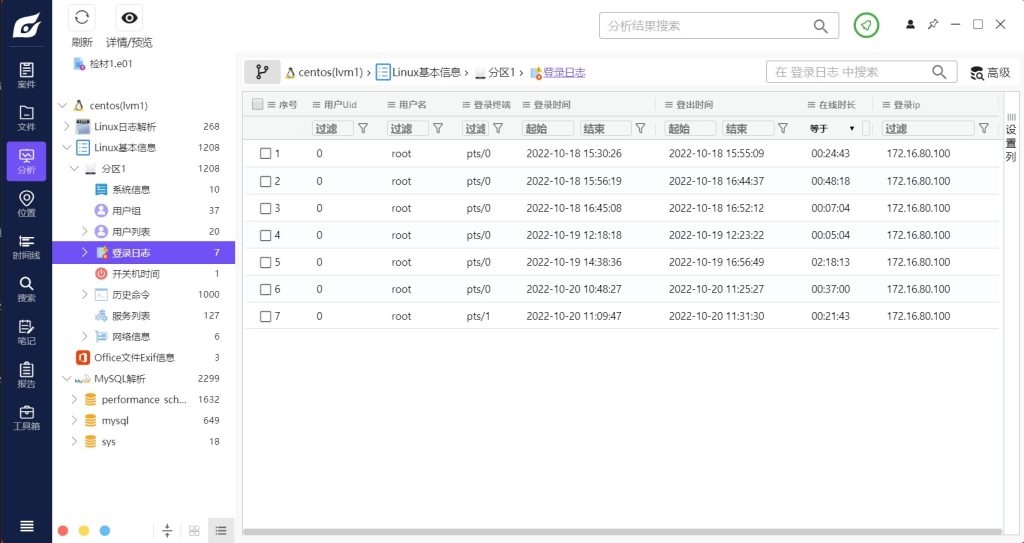Select 系统信息 in the tree

[131, 190]
